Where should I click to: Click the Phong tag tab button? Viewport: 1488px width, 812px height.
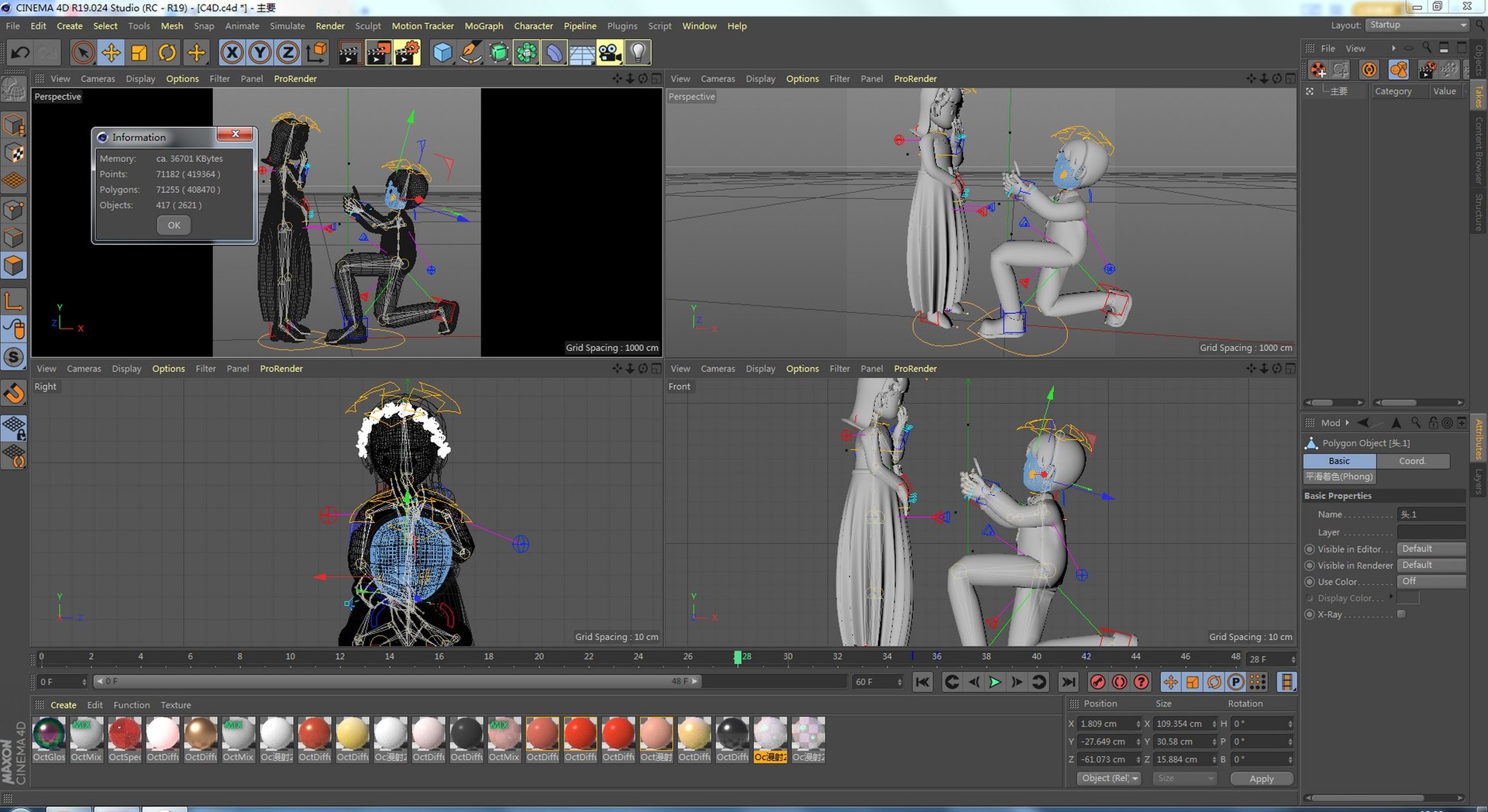click(x=1339, y=477)
